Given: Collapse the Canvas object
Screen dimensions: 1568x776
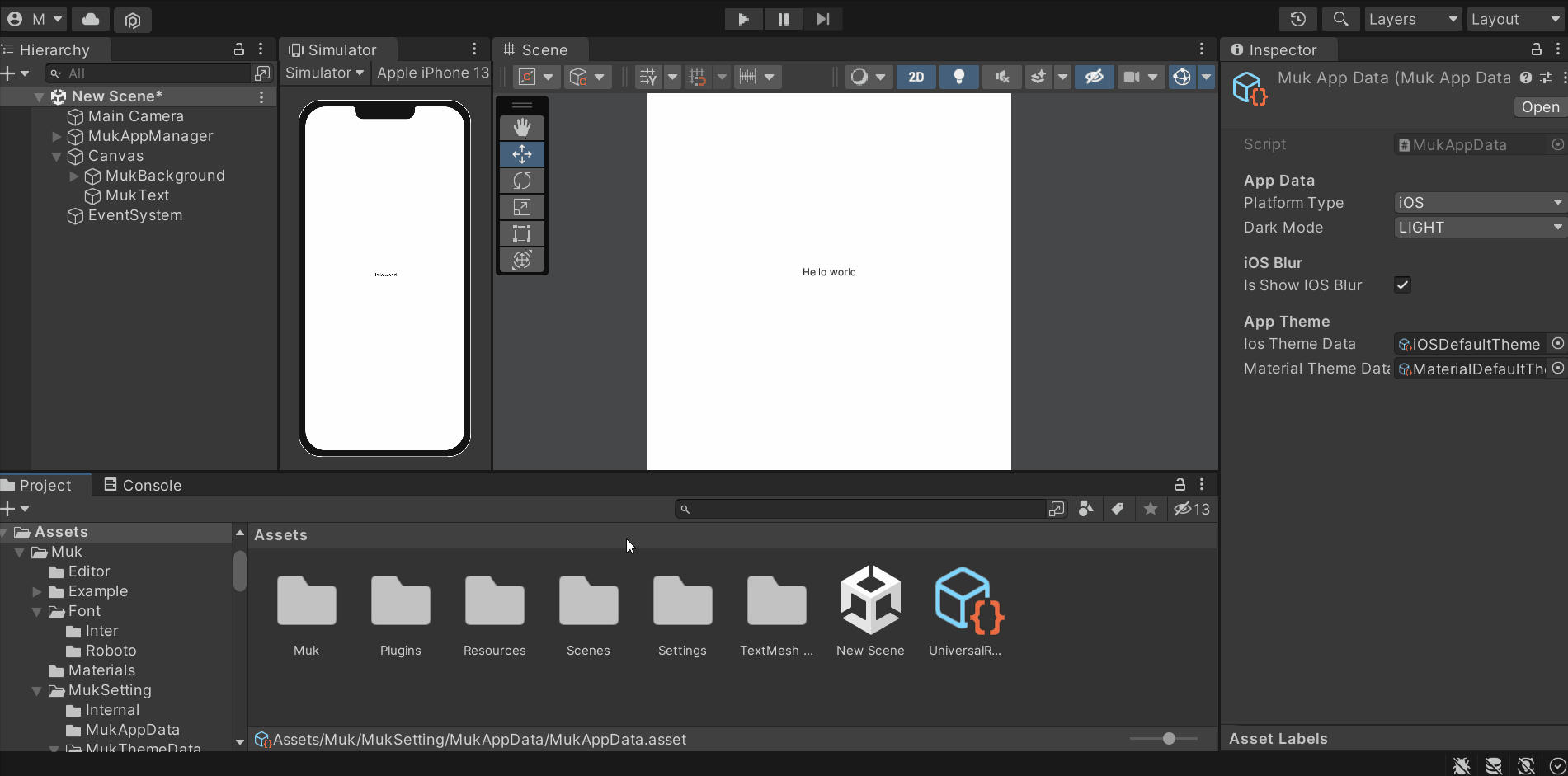Looking at the screenshot, I should (57, 156).
